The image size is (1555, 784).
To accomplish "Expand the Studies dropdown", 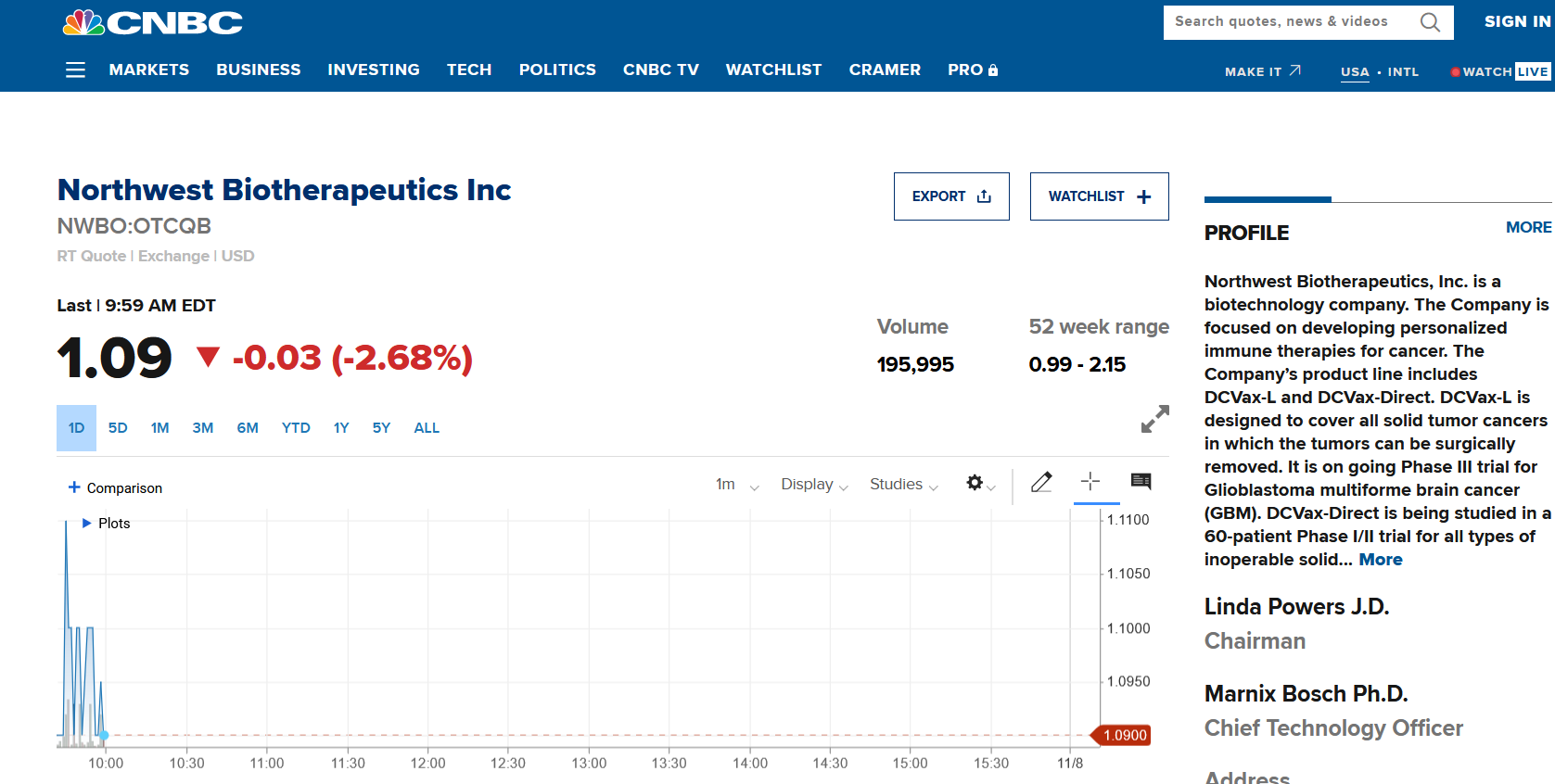I will 903,485.
